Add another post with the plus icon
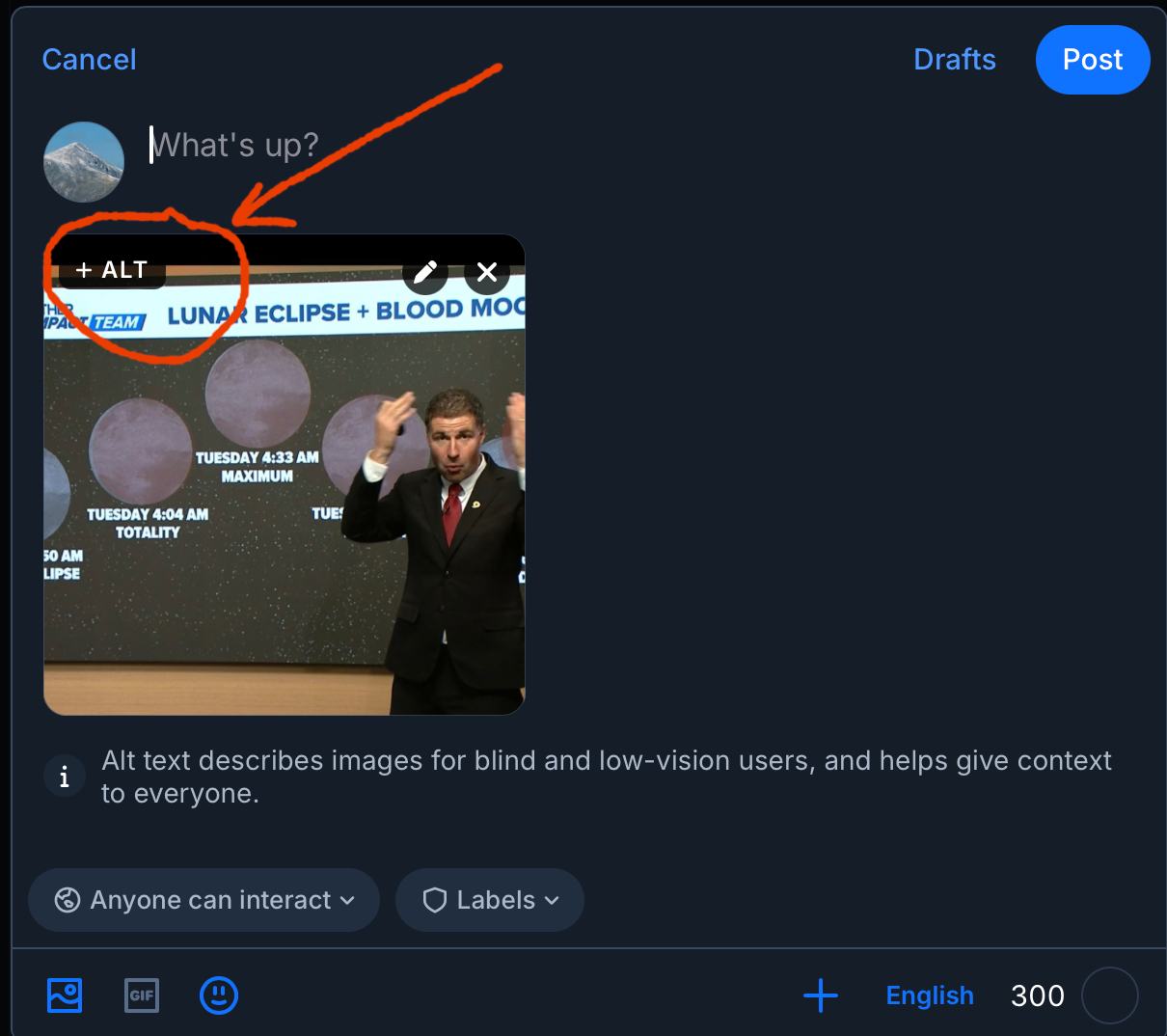The image size is (1167, 1036). point(821,995)
